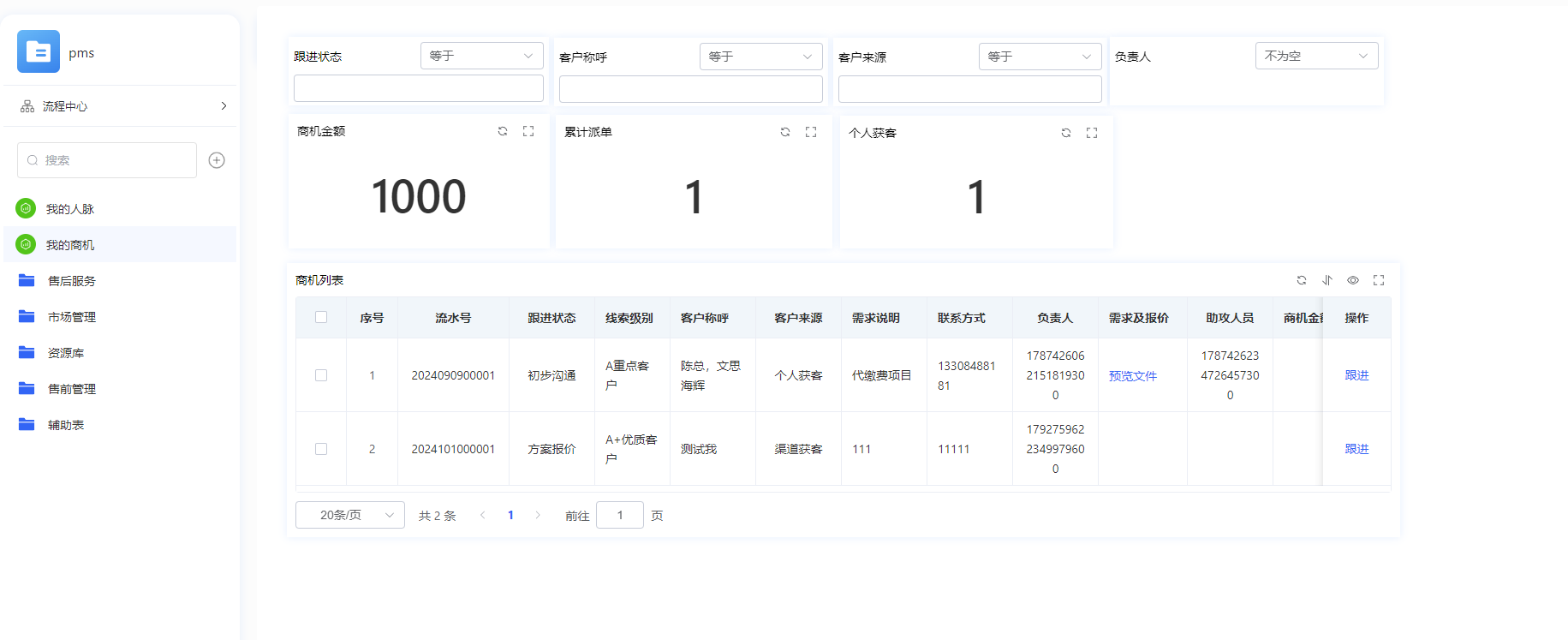Click the pms app logo
This screenshot has width=1568, height=640.
coord(39,52)
